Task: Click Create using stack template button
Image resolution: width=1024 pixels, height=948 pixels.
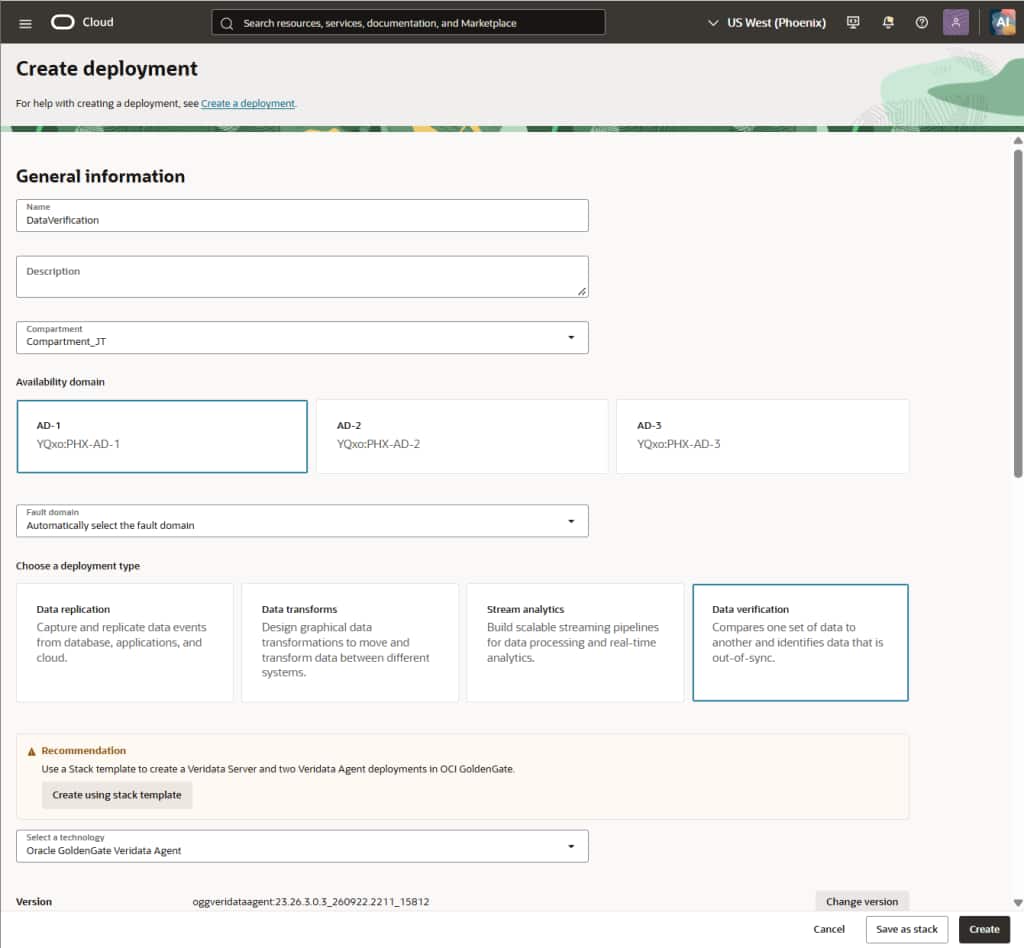Action: pos(117,795)
